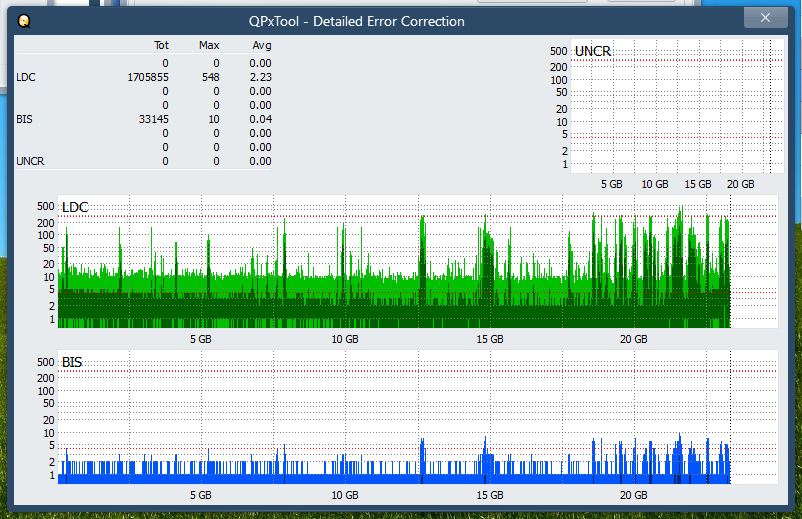Select the LDC average value 2.23
The image size is (802, 519).
pyautogui.click(x=260, y=77)
